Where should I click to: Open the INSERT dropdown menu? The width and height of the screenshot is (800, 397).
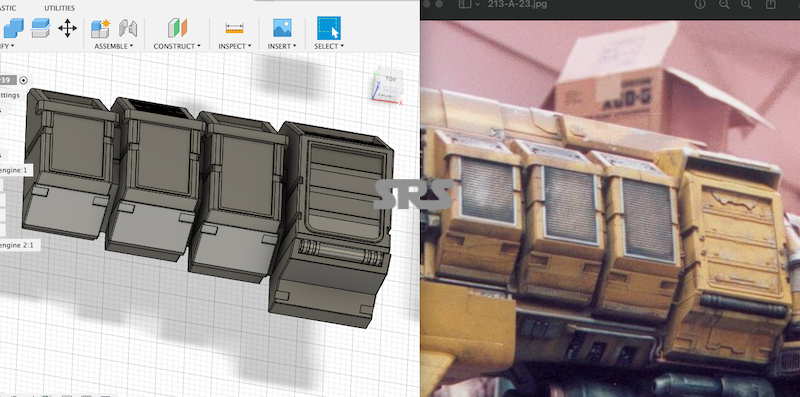pyautogui.click(x=282, y=46)
